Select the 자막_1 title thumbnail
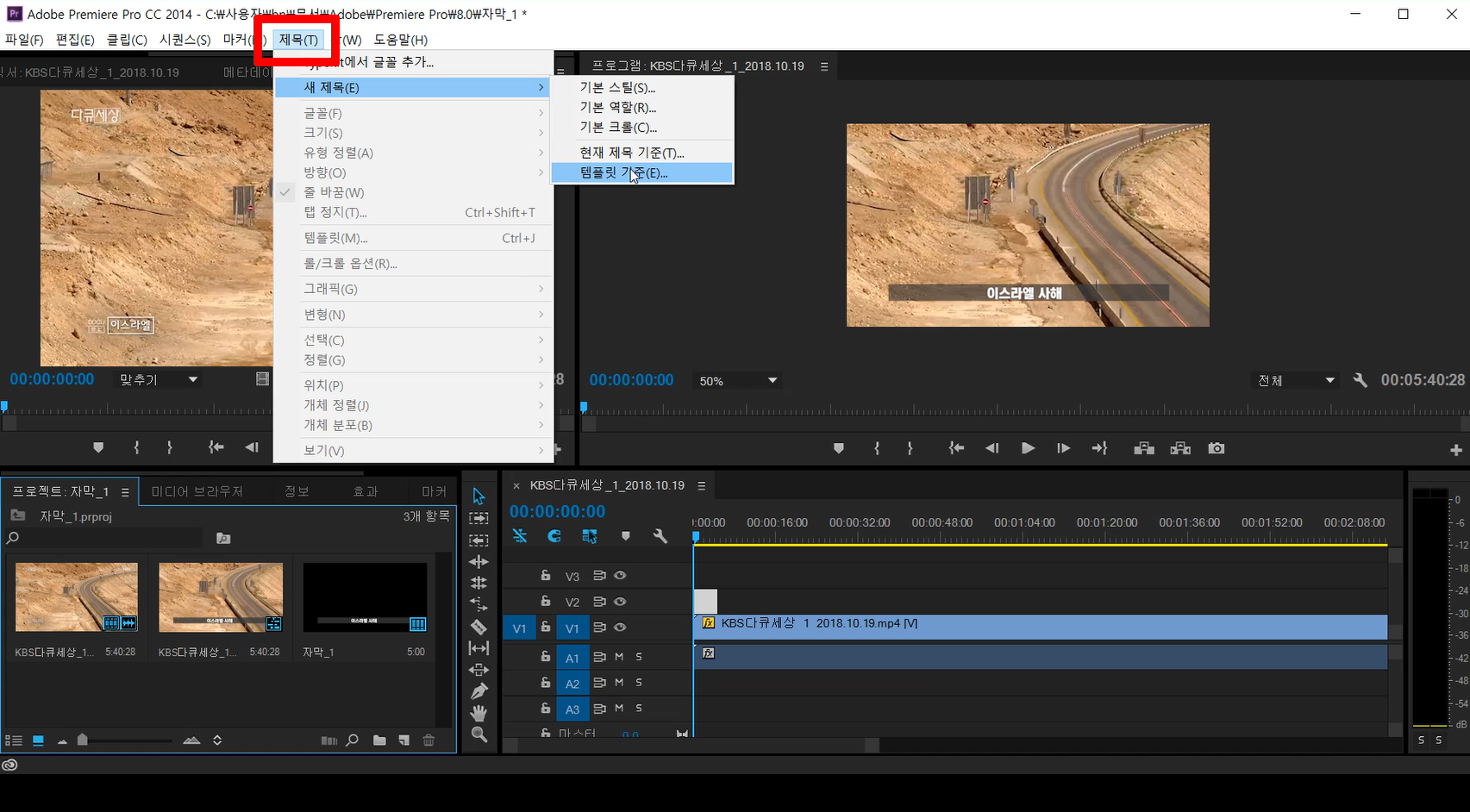The width and height of the screenshot is (1470, 812). click(x=365, y=598)
